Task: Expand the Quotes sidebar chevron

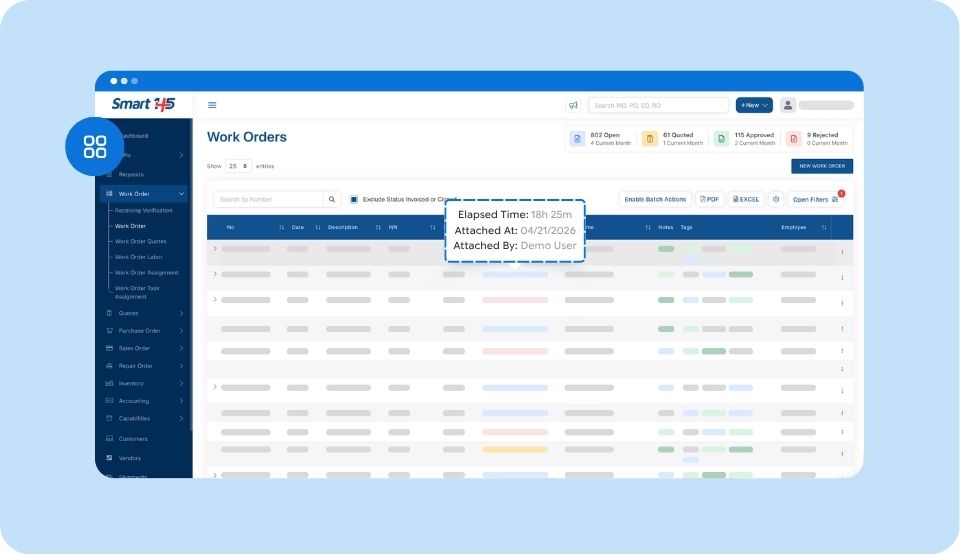Action: click(181, 314)
